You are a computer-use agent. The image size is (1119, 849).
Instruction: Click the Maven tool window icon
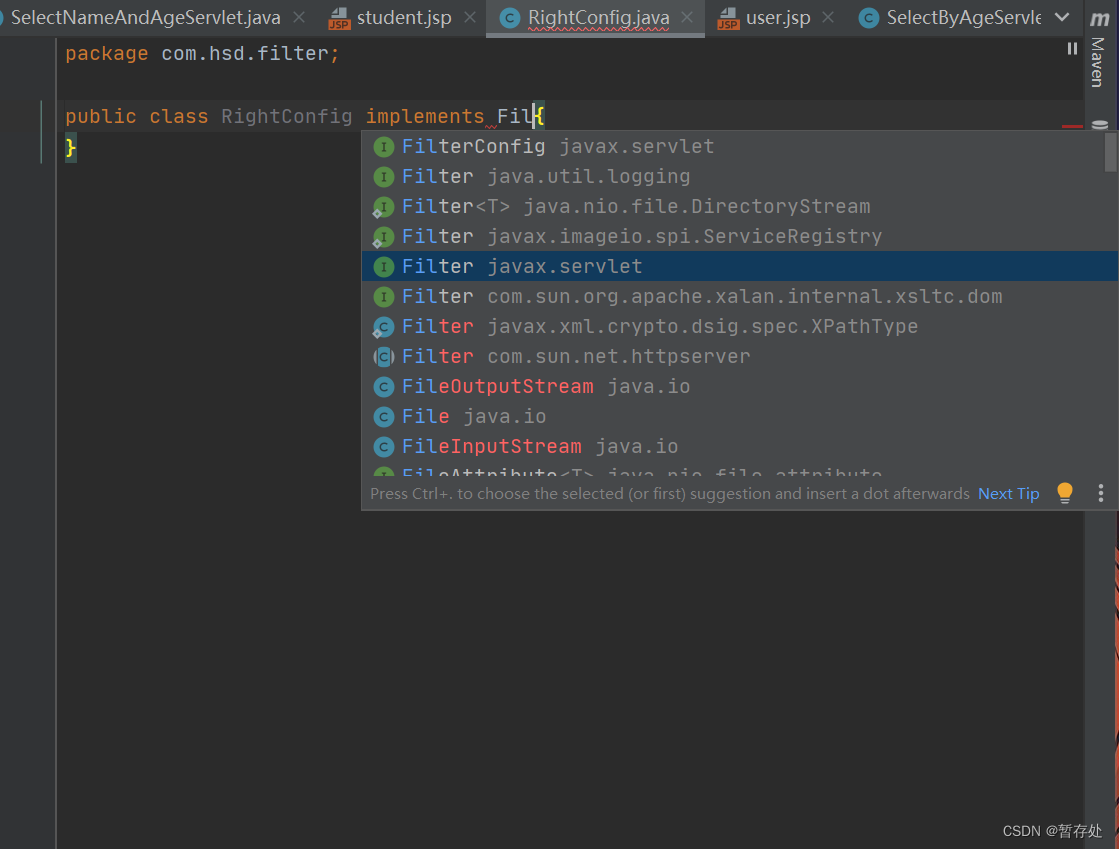click(x=1099, y=19)
